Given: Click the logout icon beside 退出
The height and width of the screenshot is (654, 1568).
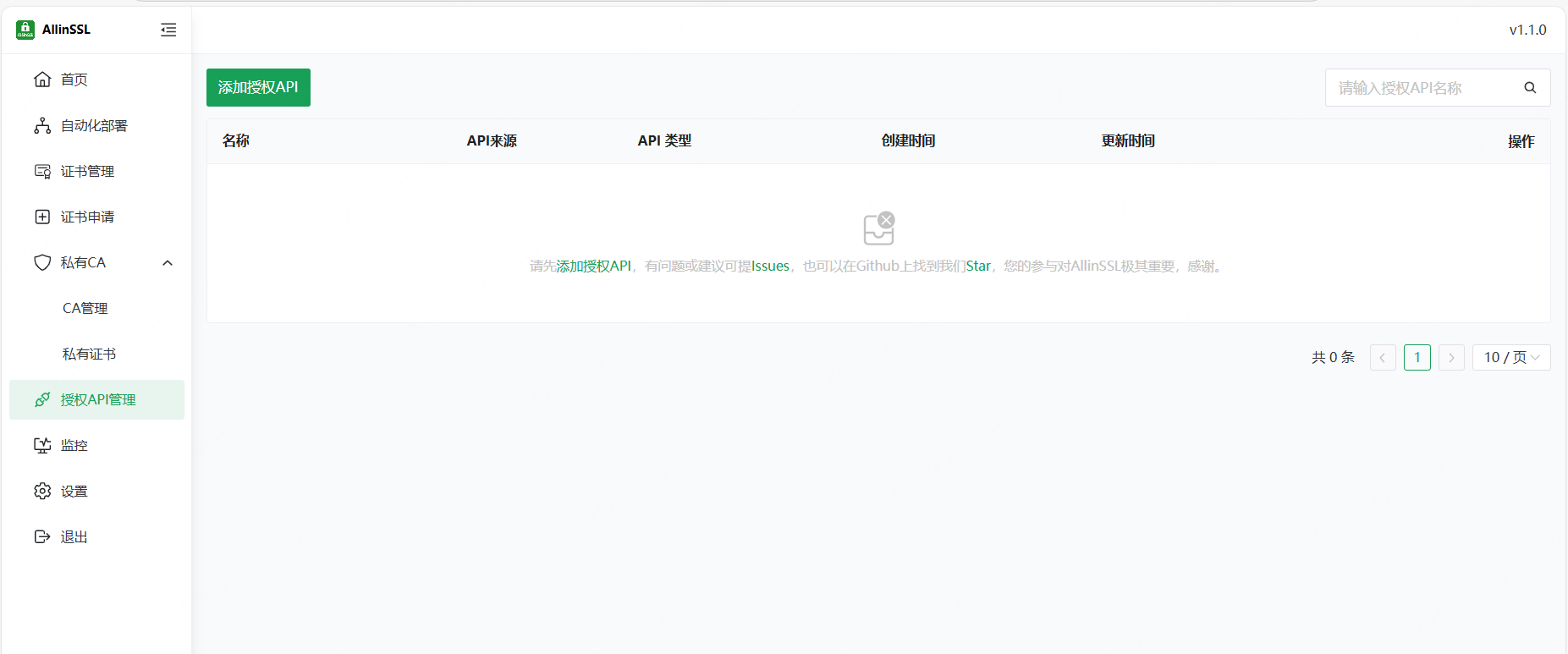Looking at the screenshot, I should pyautogui.click(x=42, y=536).
